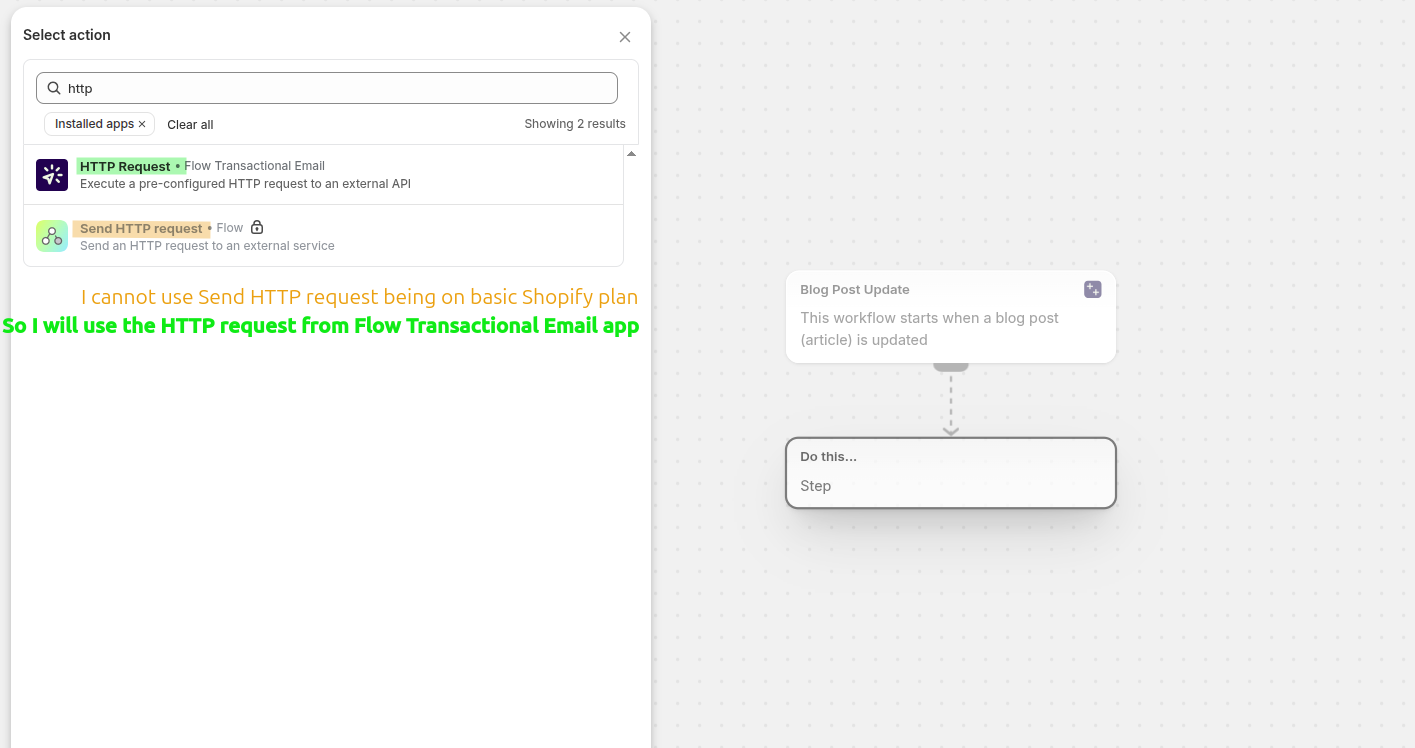Remove the Installed apps filter chip
Image resolution: width=1415 pixels, height=748 pixels.
(142, 124)
